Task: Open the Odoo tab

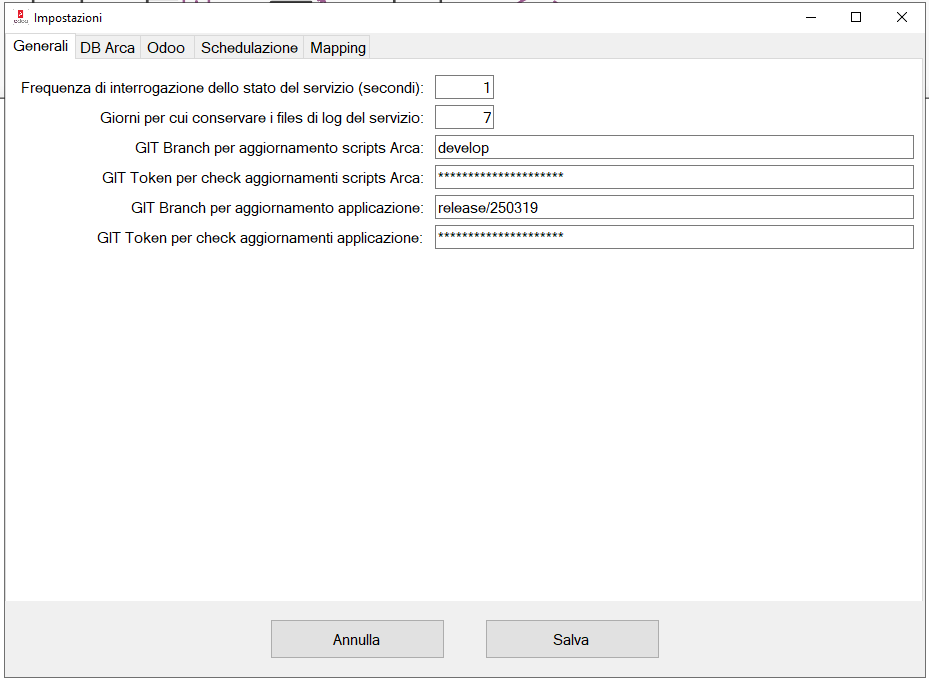Action: point(166,47)
